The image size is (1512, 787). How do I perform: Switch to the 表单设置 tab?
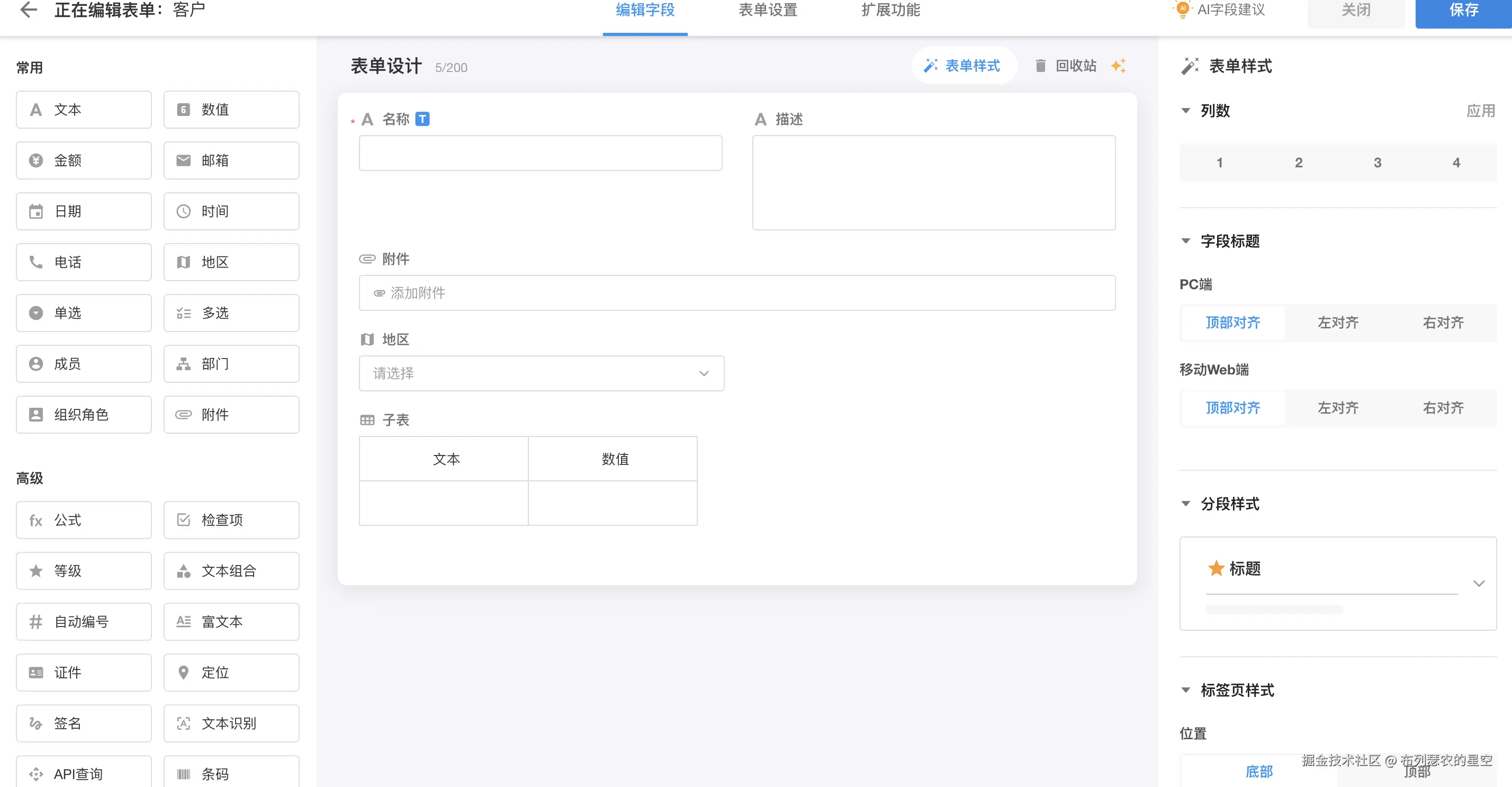point(767,11)
